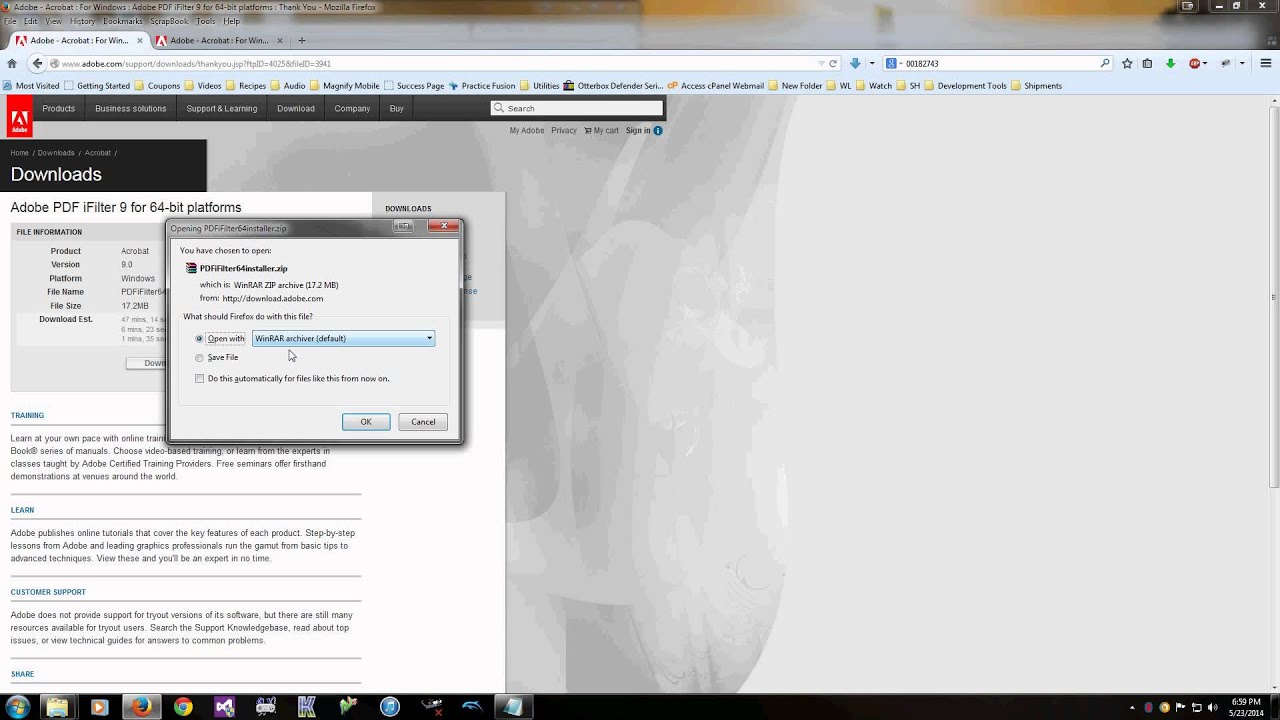Open the ScrapBook menu

[169, 21]
